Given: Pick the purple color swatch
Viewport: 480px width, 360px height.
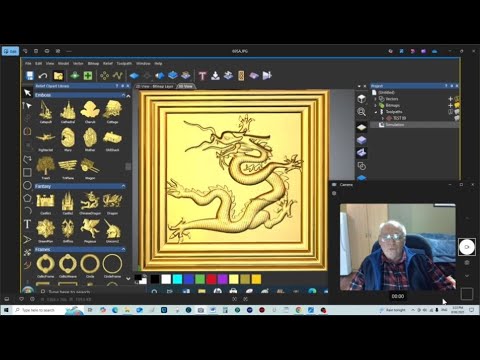Looking at the screenshot, I should [x=222, y=279].
